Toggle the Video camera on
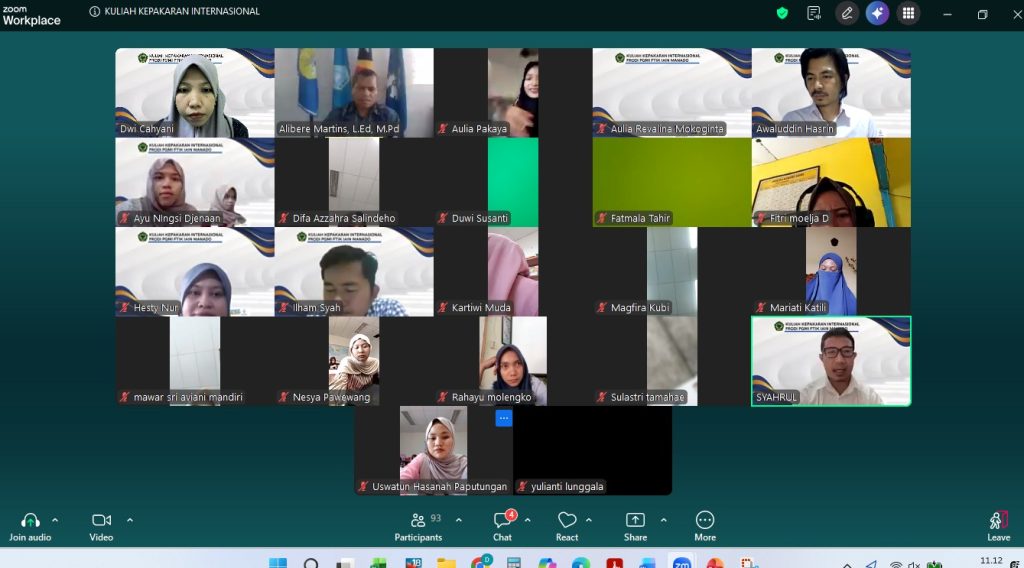Image resolution: width=1024 pixels, height=568 pixels. point(101,526)
